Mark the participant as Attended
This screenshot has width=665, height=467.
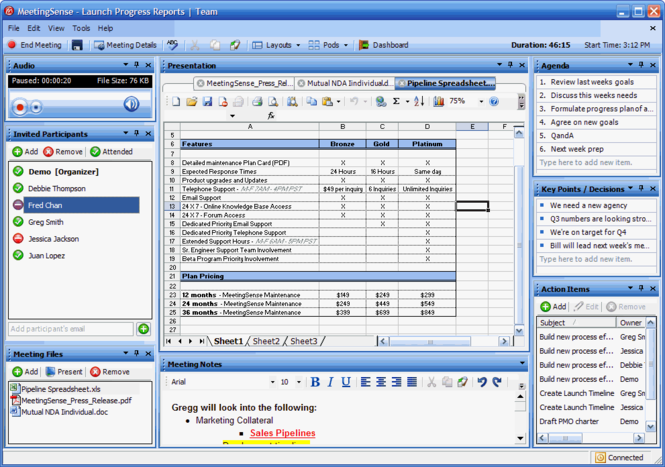pos(112,152)
